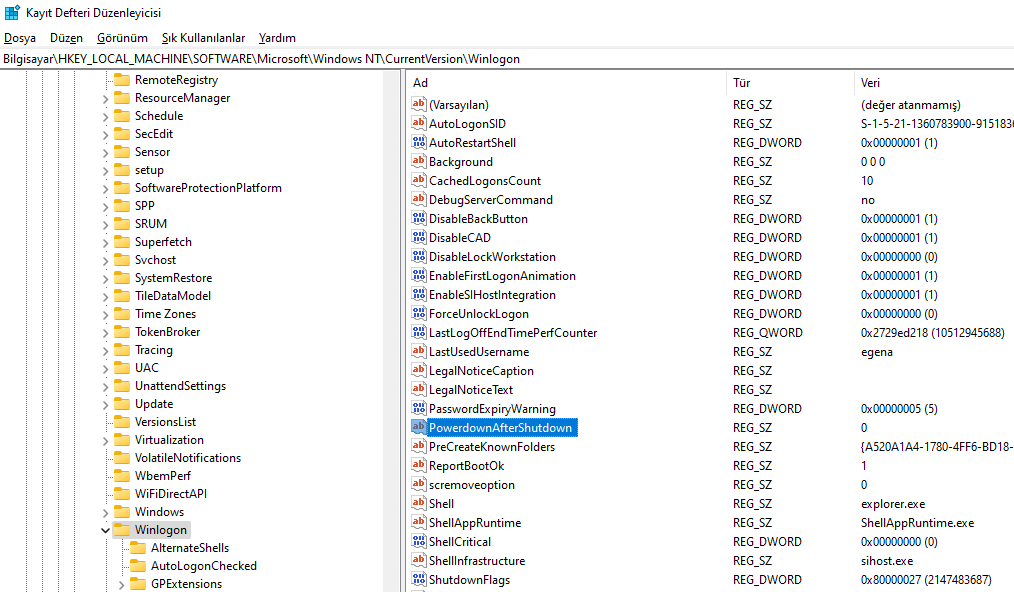Image resolution: width=1014 pixels, height=592 pixels.
Task: Click the Tracing folder icon
Action: coord(122,350)
